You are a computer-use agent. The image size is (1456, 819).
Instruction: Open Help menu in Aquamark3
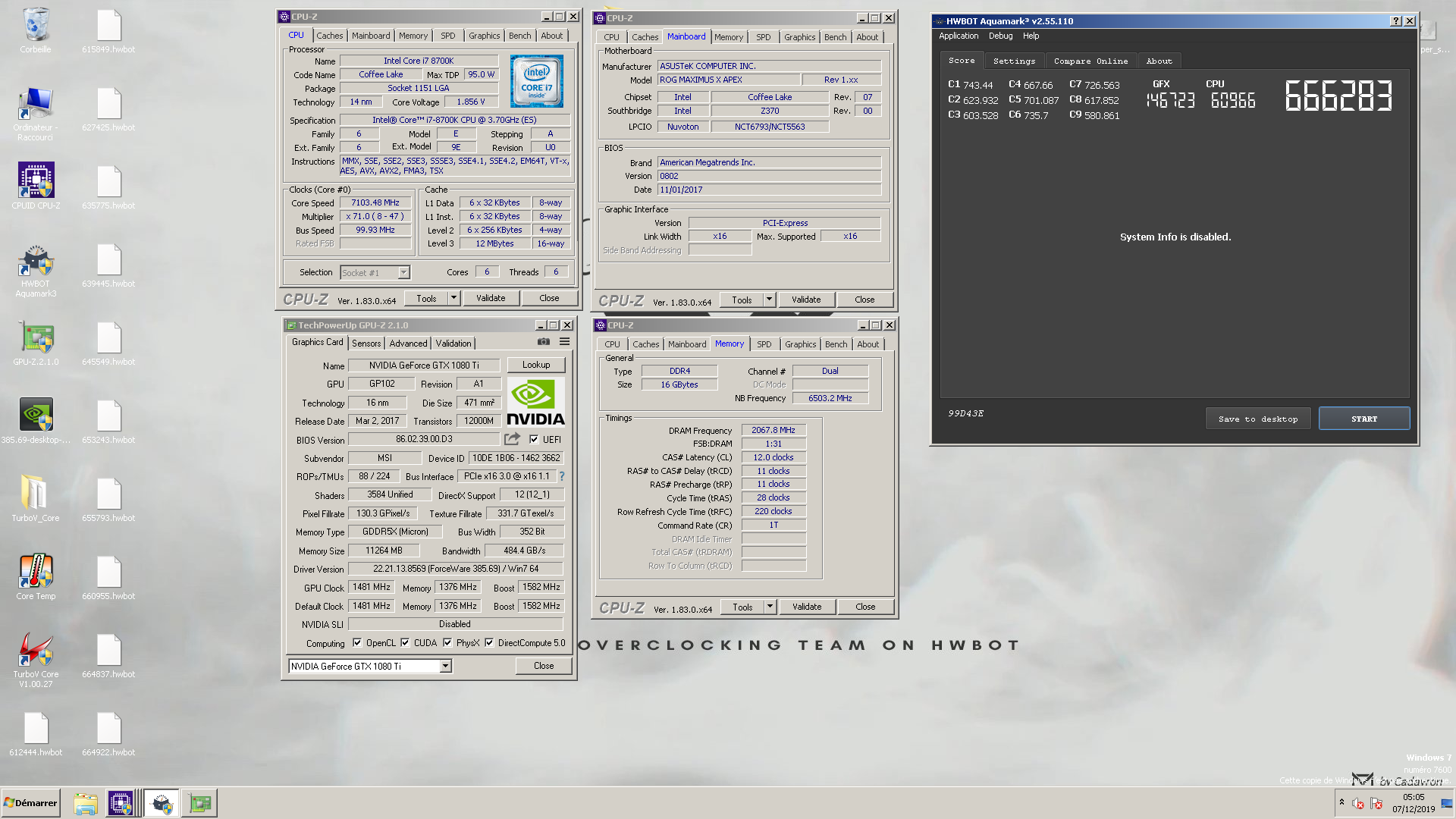tap(1031, 36)
